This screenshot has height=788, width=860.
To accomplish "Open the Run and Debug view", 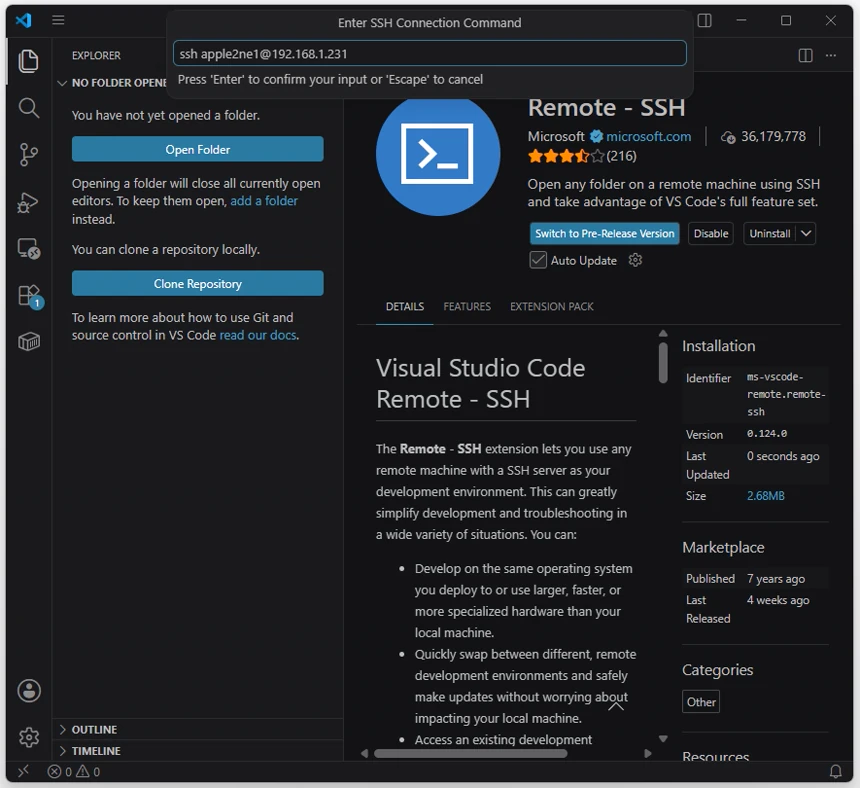I will [29, 202].
